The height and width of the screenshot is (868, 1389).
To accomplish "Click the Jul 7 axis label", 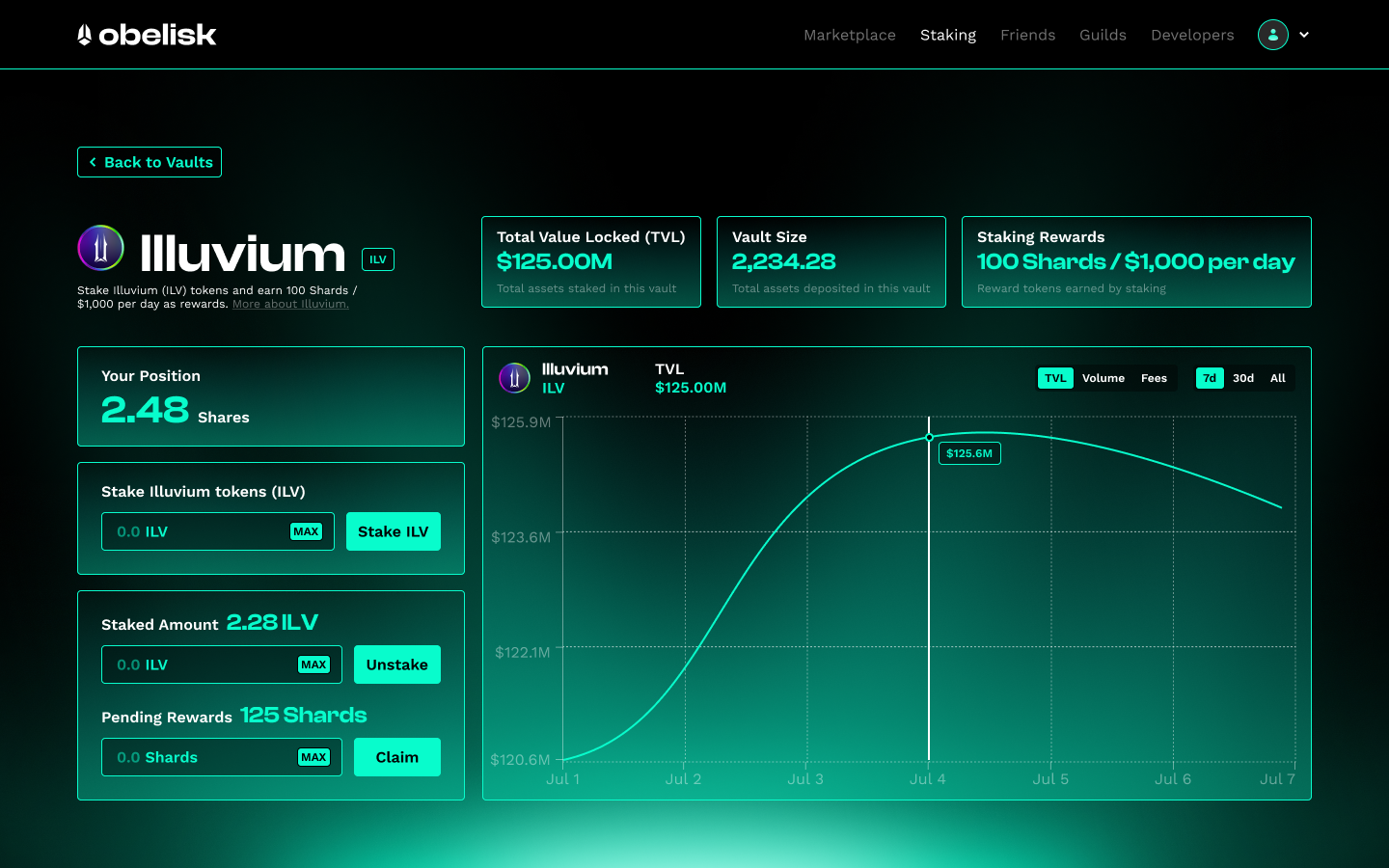I will (1278, 779).
